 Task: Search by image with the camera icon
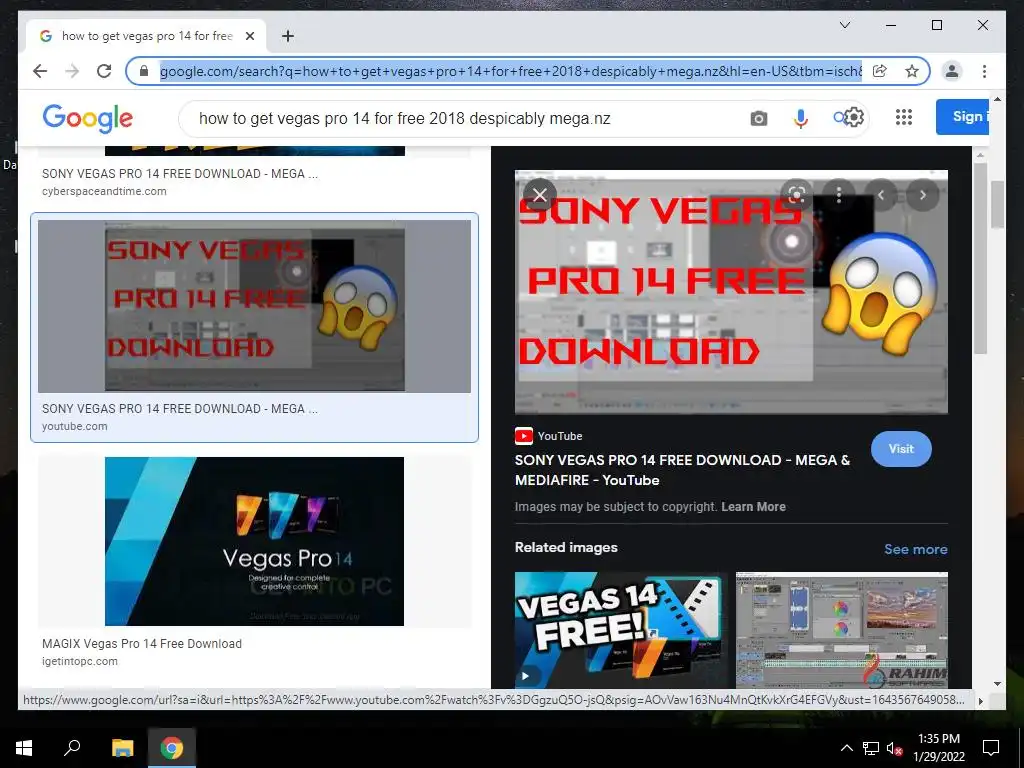coord(758,118)
